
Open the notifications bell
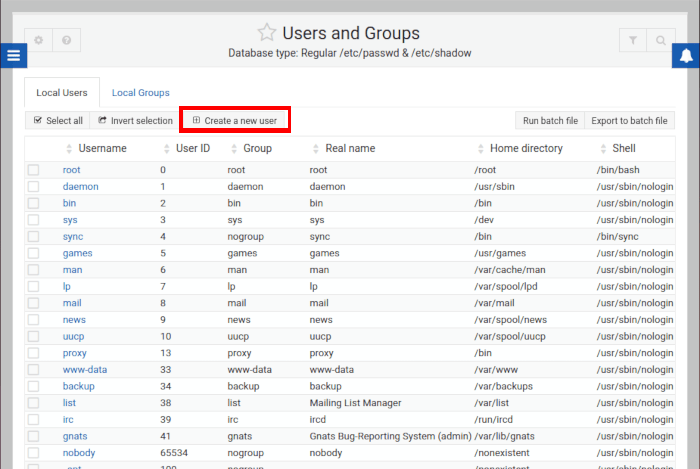(x=686, y=56)
